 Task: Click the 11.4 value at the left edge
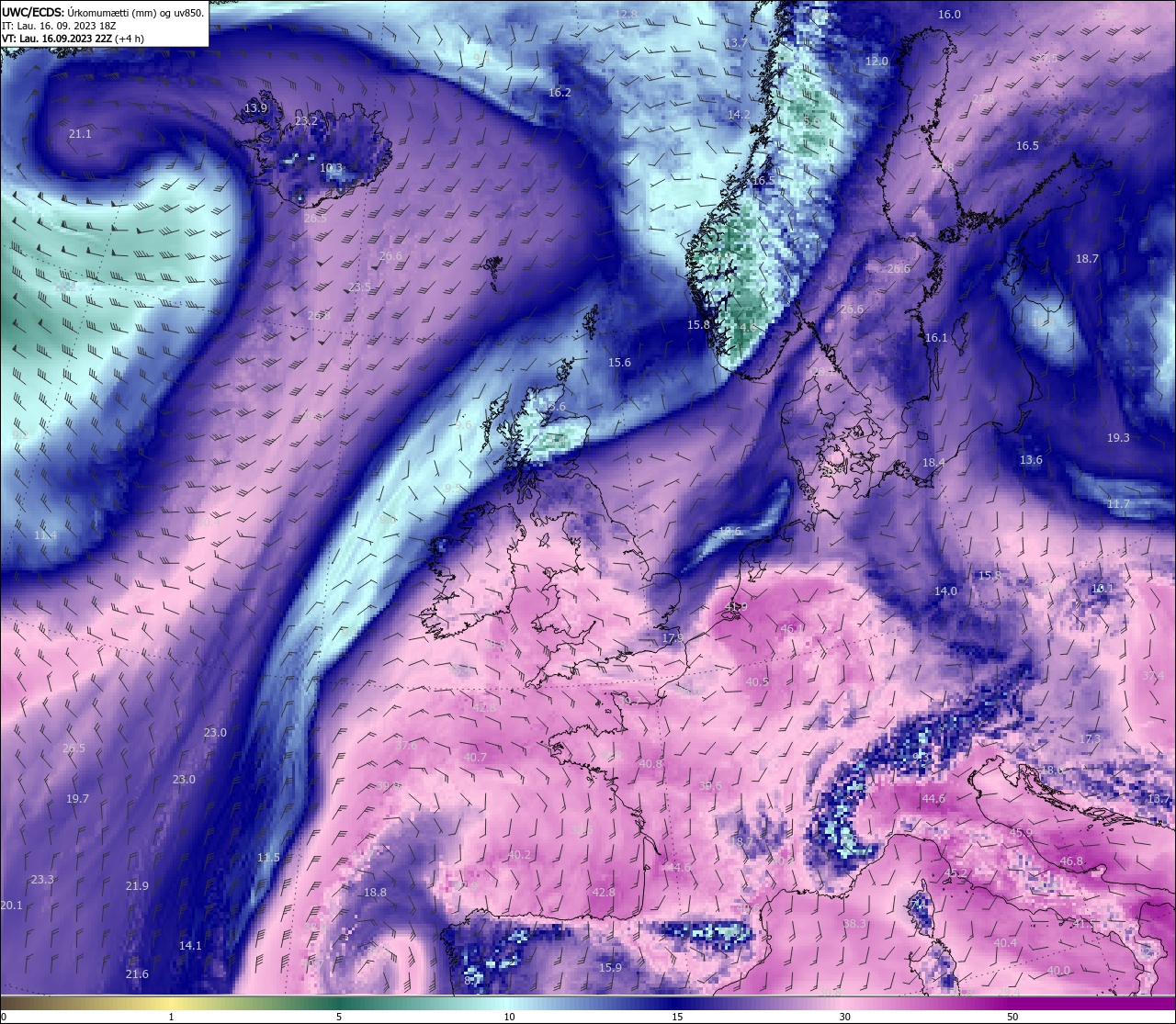[45, 535]
